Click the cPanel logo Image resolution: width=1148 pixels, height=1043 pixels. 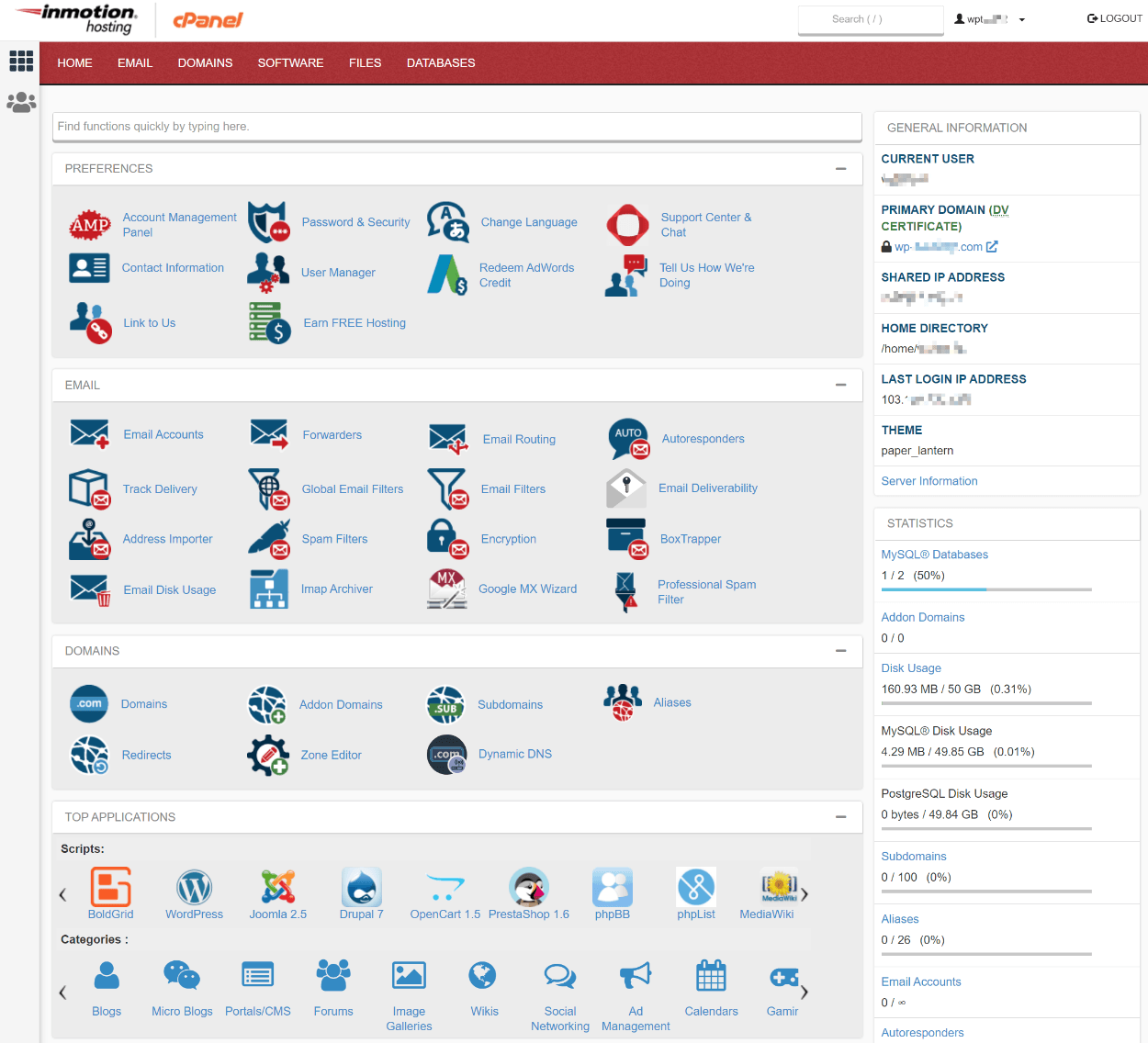208,20
